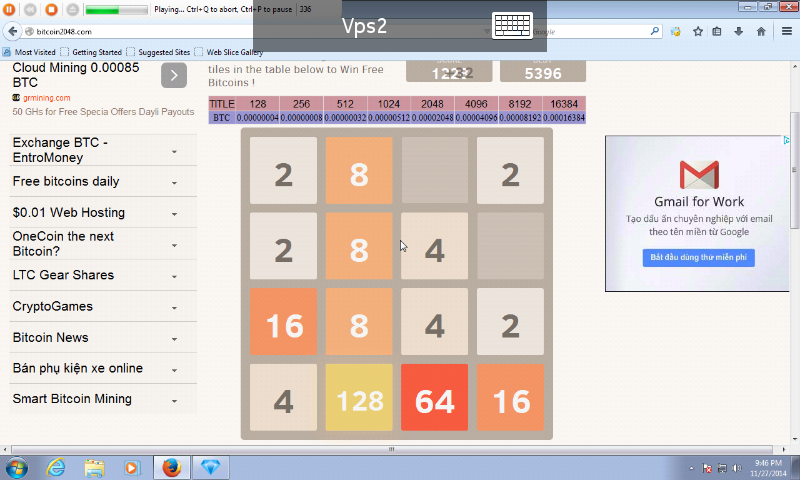Click the 128 tile on game board

click(359, 397)
